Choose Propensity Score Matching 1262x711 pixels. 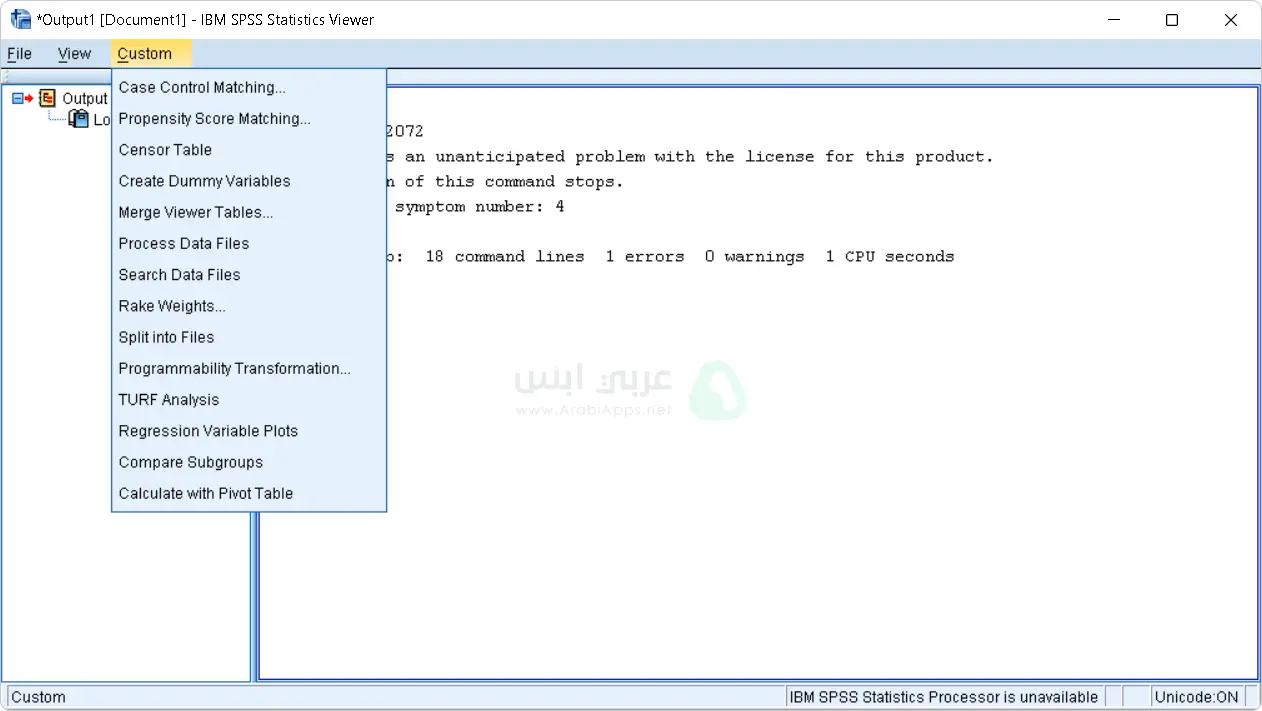click(214, 118)
